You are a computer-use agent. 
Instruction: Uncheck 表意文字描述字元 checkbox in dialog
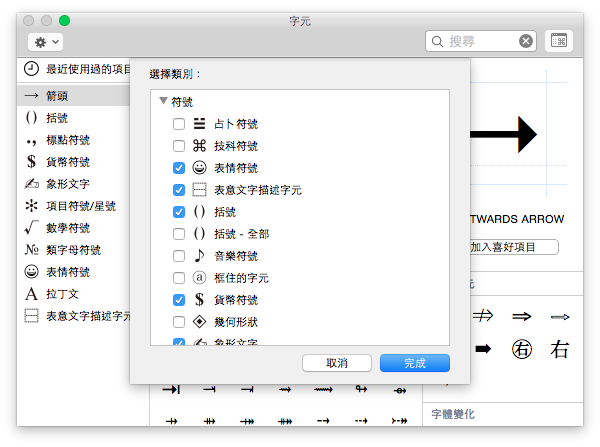179,190
